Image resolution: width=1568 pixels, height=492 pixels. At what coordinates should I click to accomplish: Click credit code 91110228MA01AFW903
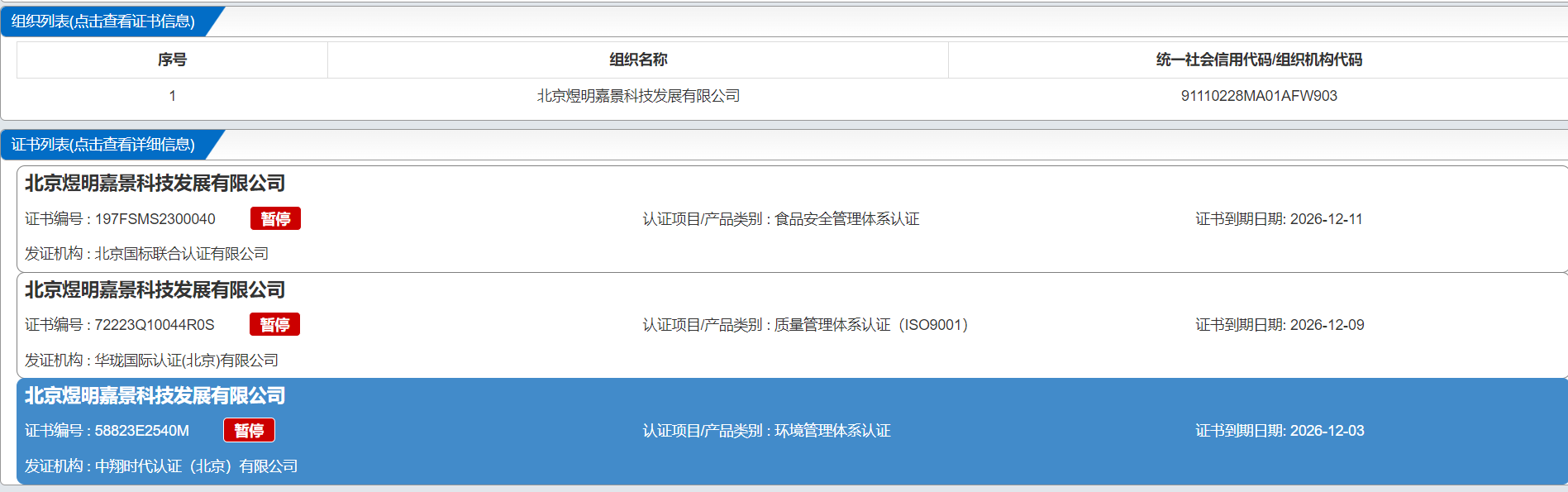coord(1259,96)
